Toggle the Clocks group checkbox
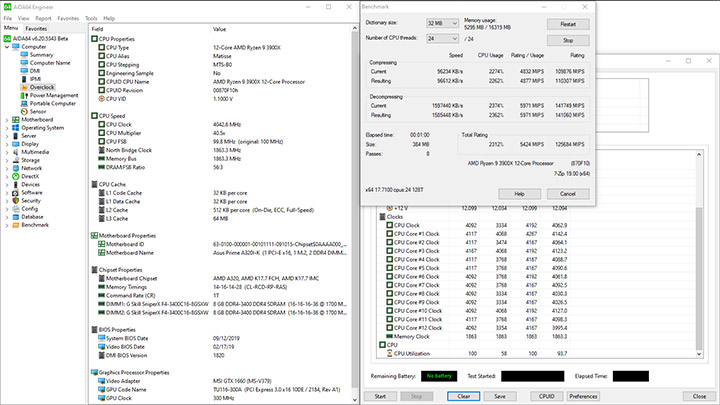 382,217
